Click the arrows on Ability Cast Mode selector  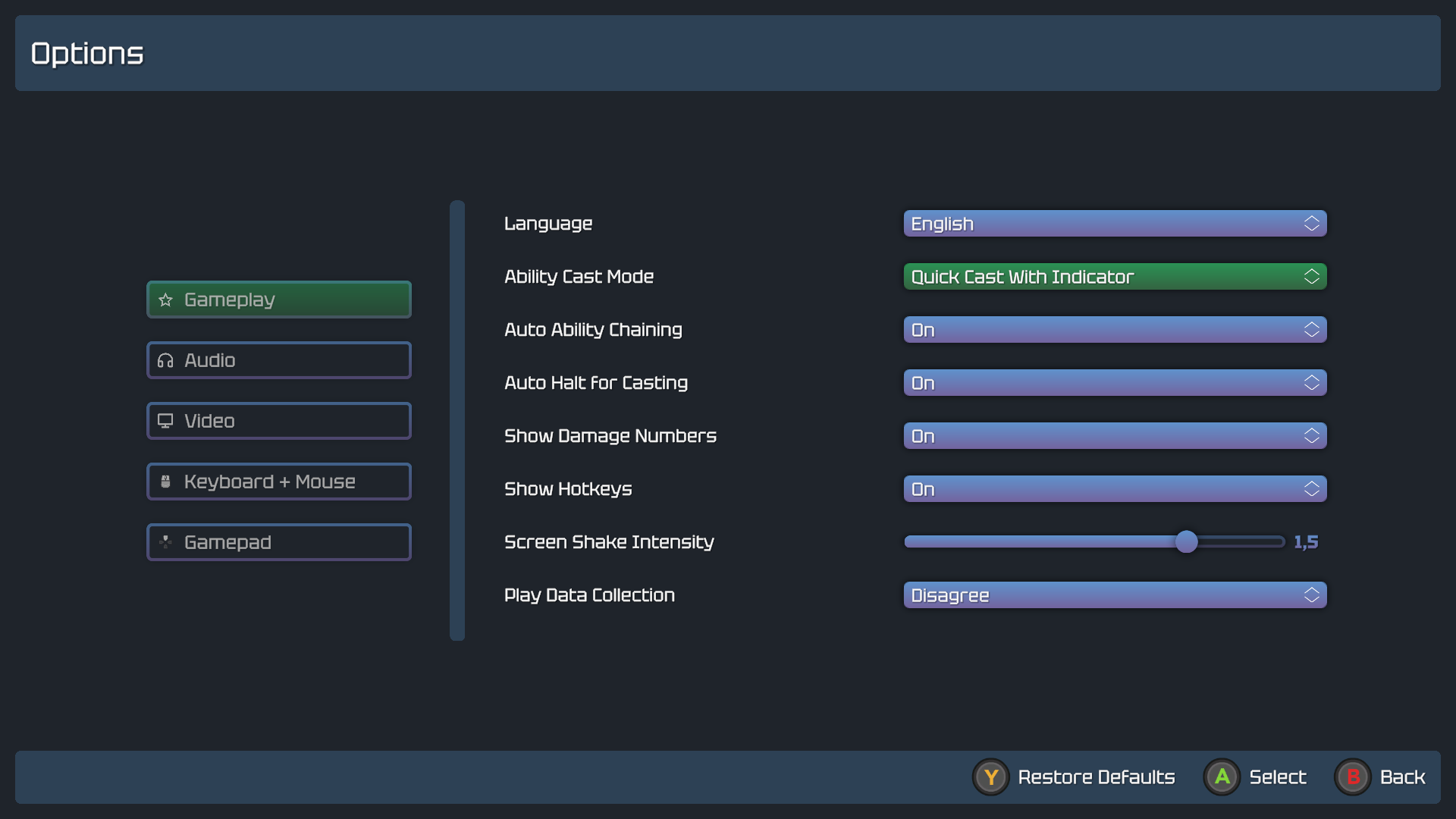coord(1312,277)
